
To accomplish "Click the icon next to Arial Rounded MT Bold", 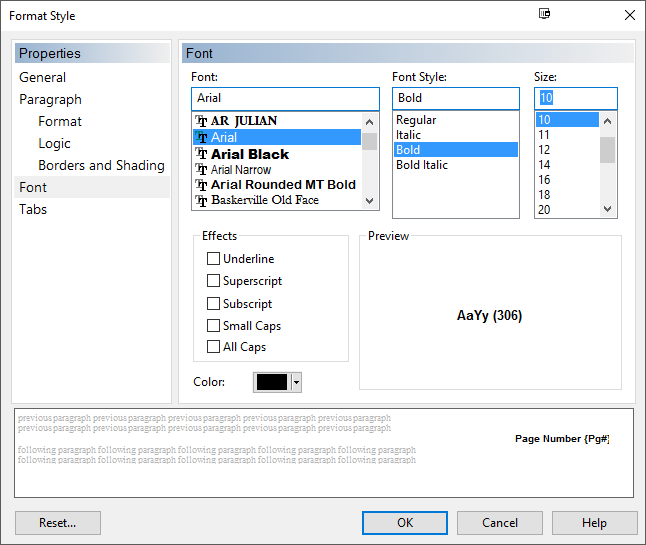I will 202,185.
